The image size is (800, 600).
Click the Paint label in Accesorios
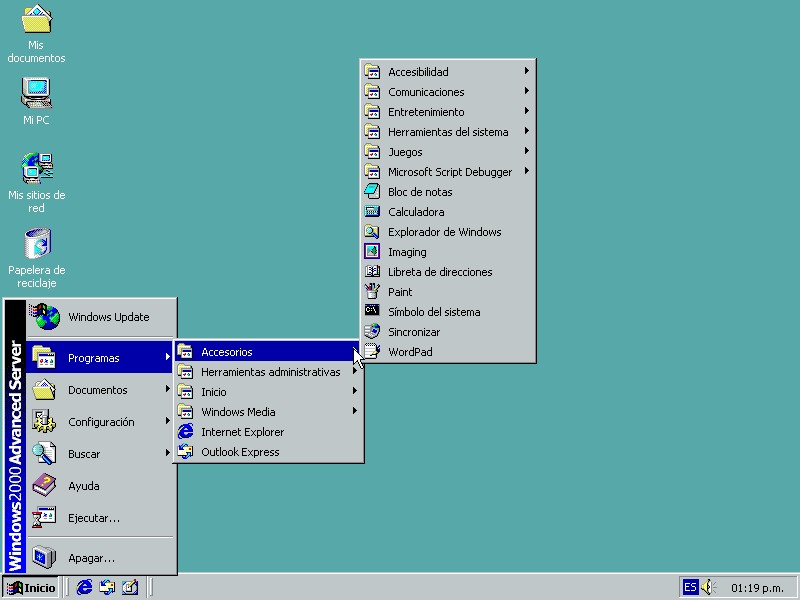400,292
